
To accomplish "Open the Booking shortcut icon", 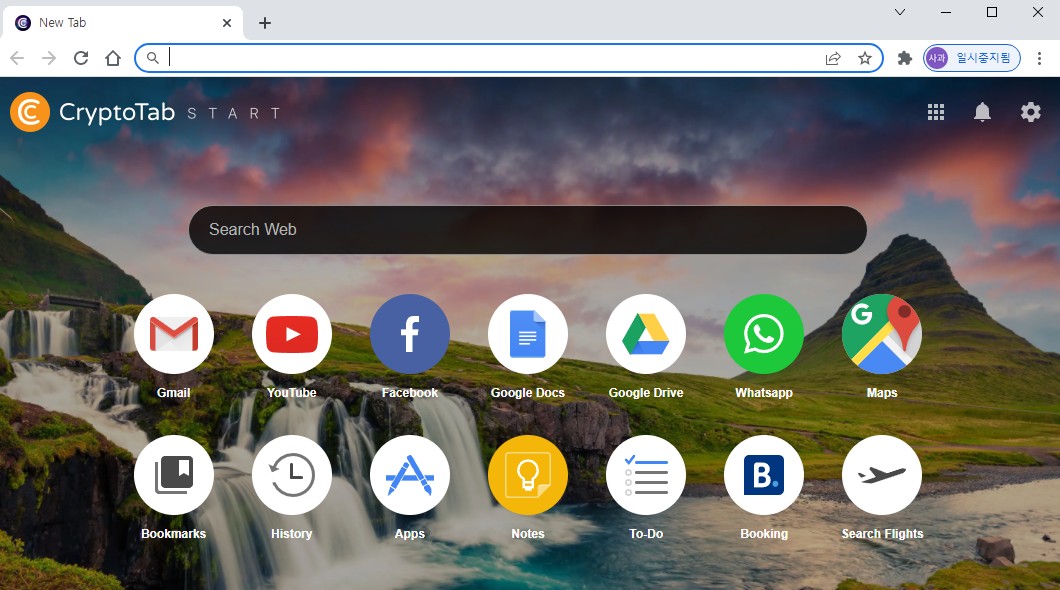I will pyautogui.click(x=764, y=475).
